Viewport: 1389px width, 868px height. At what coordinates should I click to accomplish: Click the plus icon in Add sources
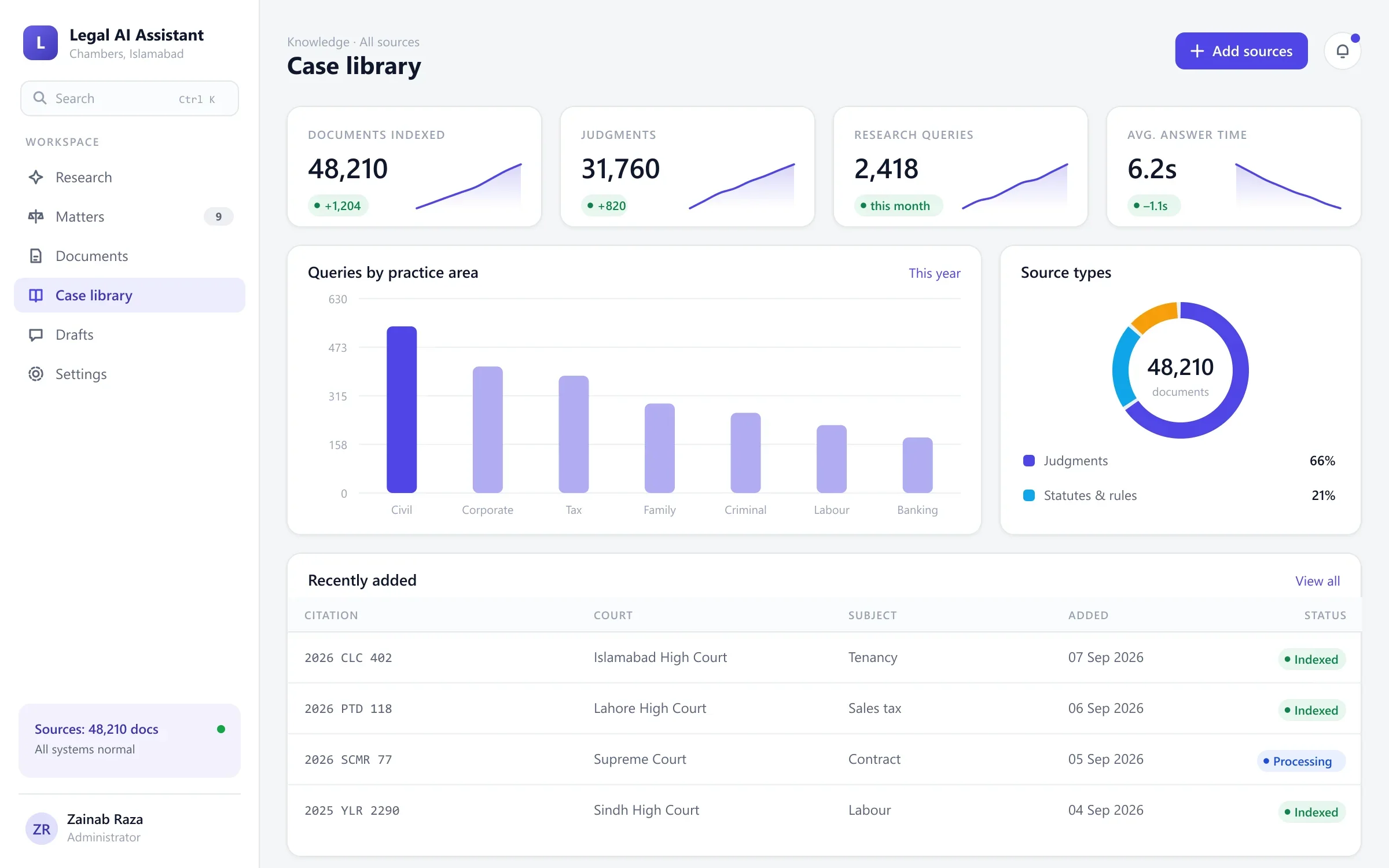tap(1197, 51)
